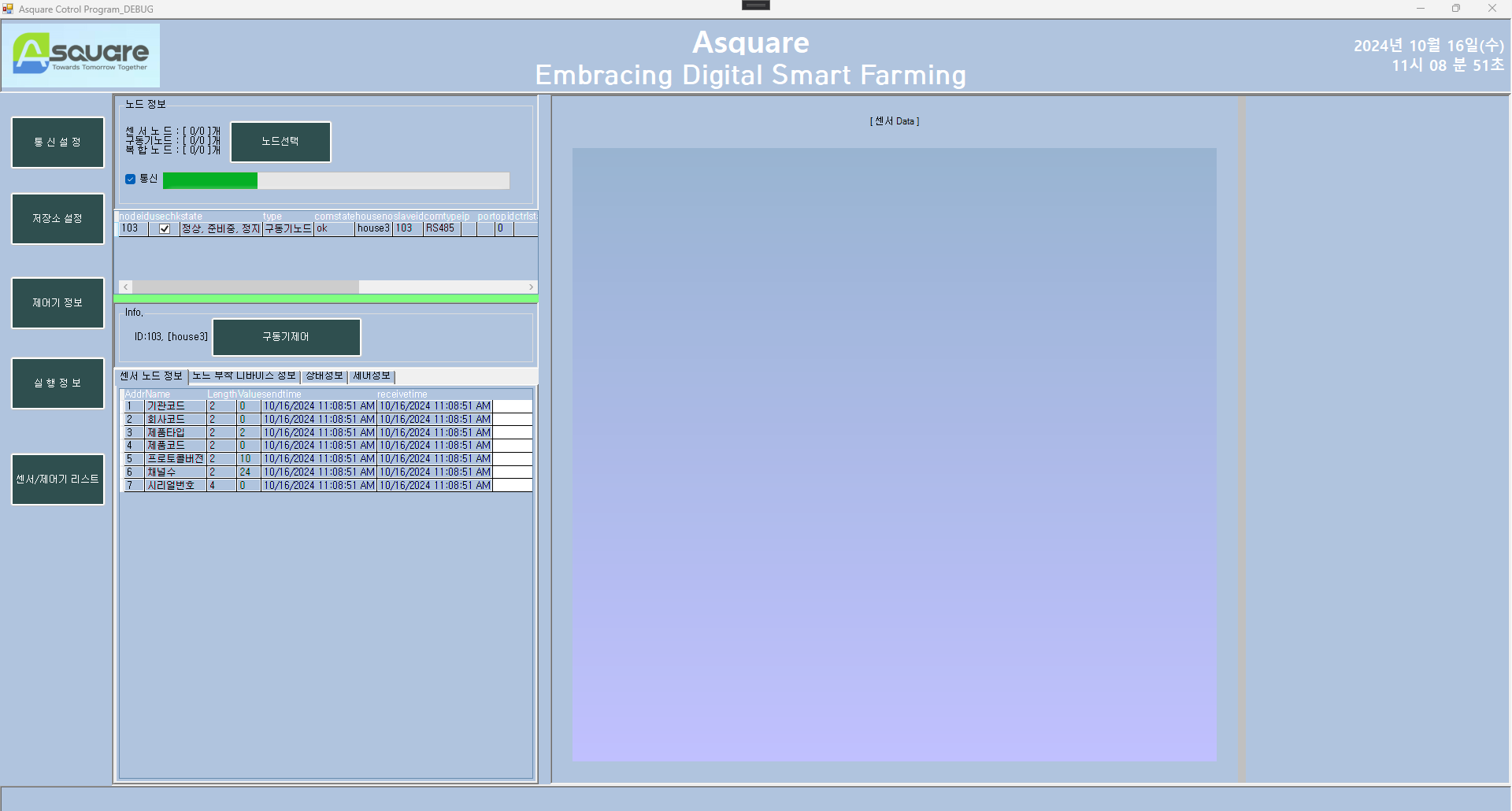Screen dimensions: 1512x811
Task: Click receivetime cell of 시리얼번호 row
Action: [x=435, y=486]
